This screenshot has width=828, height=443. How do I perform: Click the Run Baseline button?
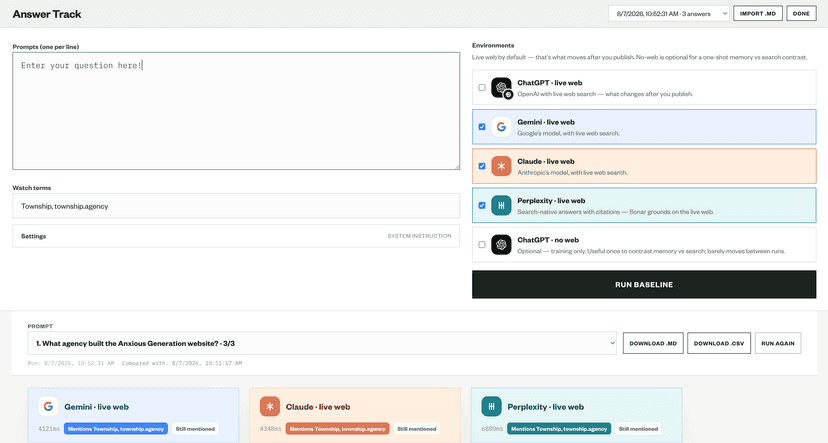[644, 285]
